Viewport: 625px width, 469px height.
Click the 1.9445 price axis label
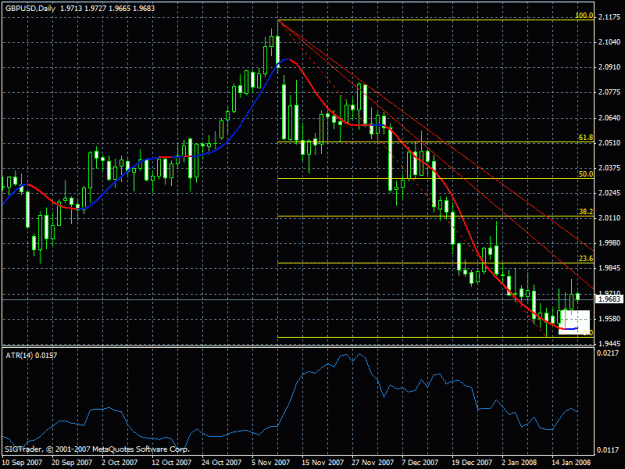coord(609,343)
